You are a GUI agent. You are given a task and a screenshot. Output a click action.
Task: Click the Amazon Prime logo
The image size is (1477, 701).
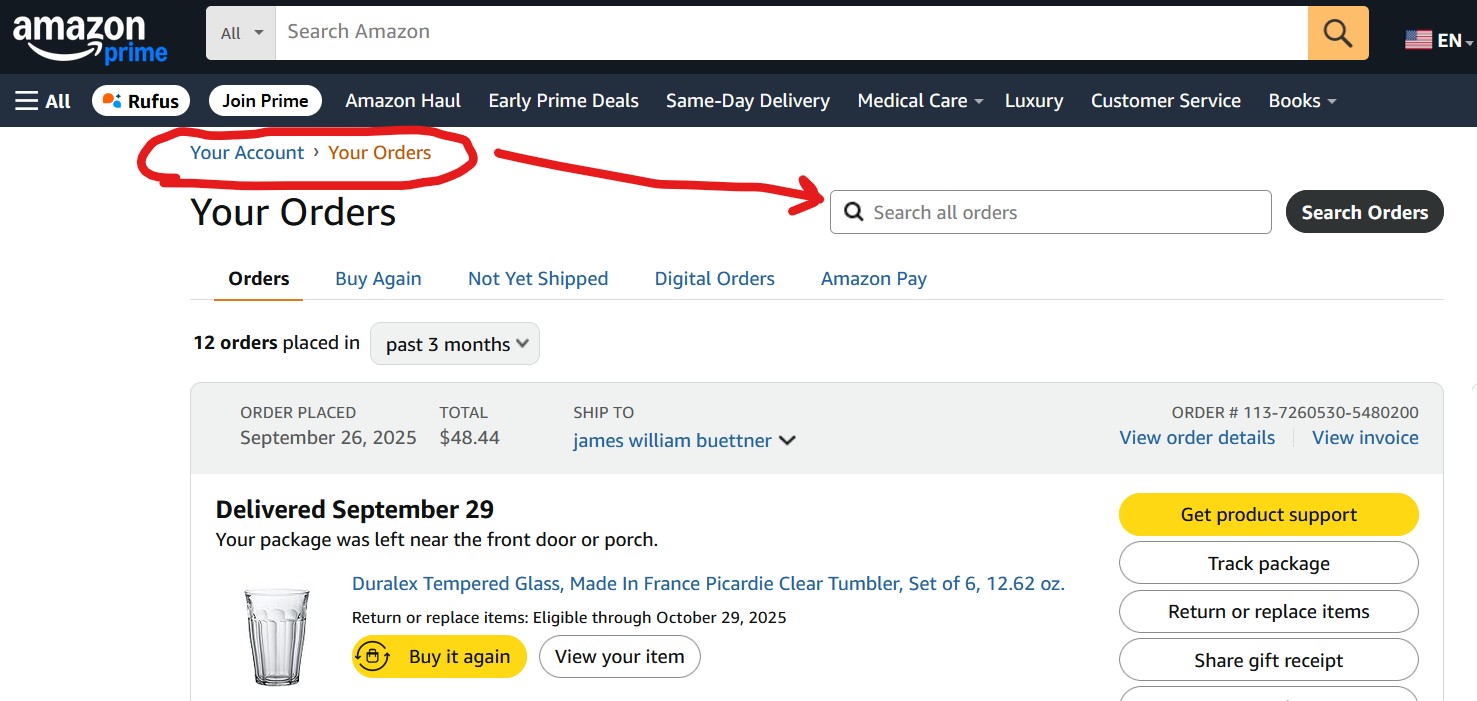pyautogui.click(x=90, y=38)
